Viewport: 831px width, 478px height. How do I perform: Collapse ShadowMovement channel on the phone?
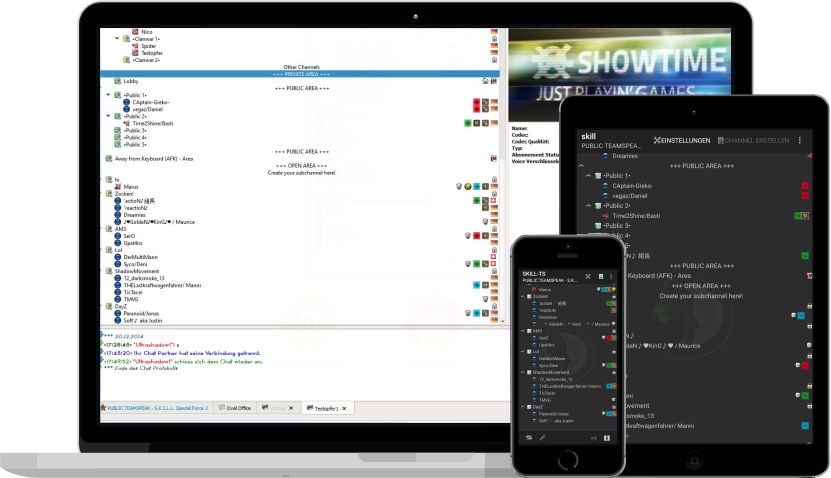(523, 372)
